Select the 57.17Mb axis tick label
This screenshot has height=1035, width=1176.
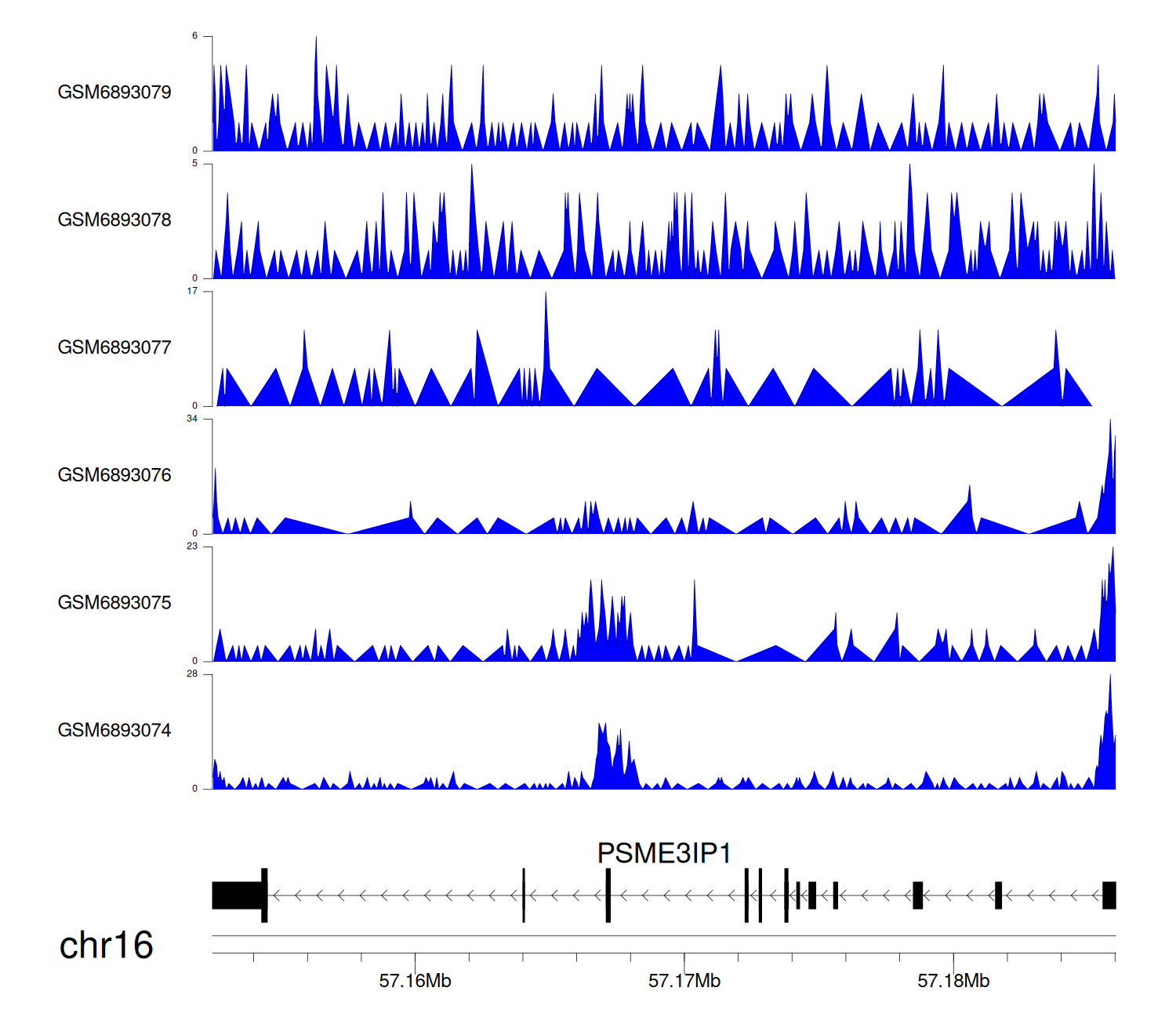pyautogui.click(x=684, y=981)
